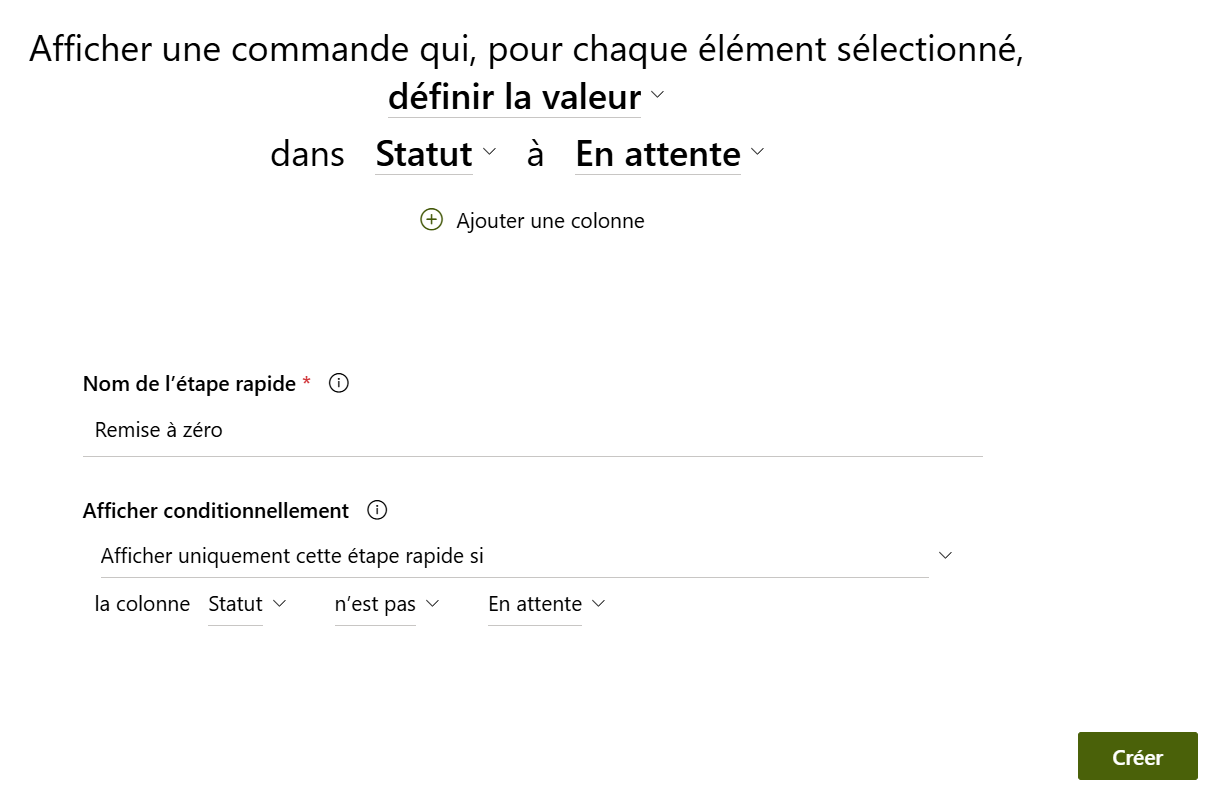1207x788 pixels.
Task: Open 'Afficher uniquement cette étape rapide si' dropdown
Action: pos(514,556)
